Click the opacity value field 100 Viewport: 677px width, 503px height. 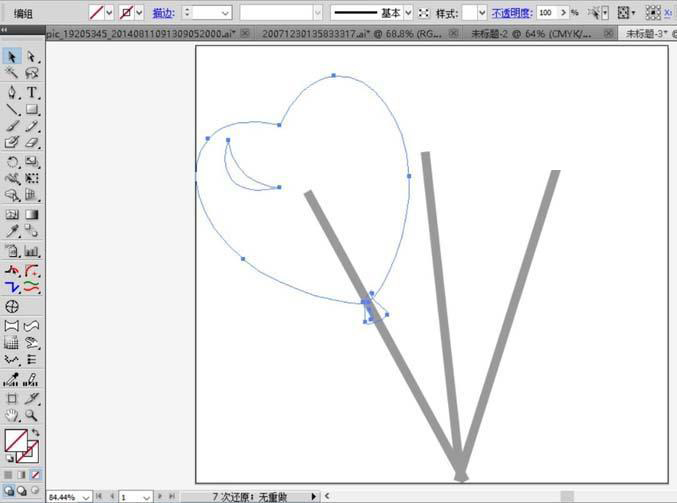[x=547, y=13]
